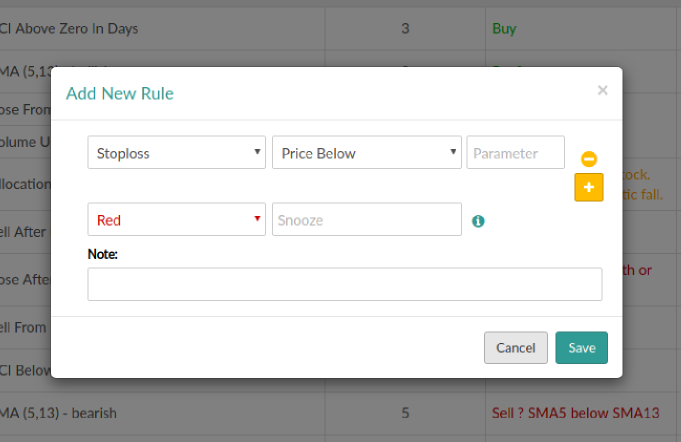Viewport: 681px width, 442px height.
Task: Click inside the Note text box
Action: pyautogui.click(x=345, y=284)
